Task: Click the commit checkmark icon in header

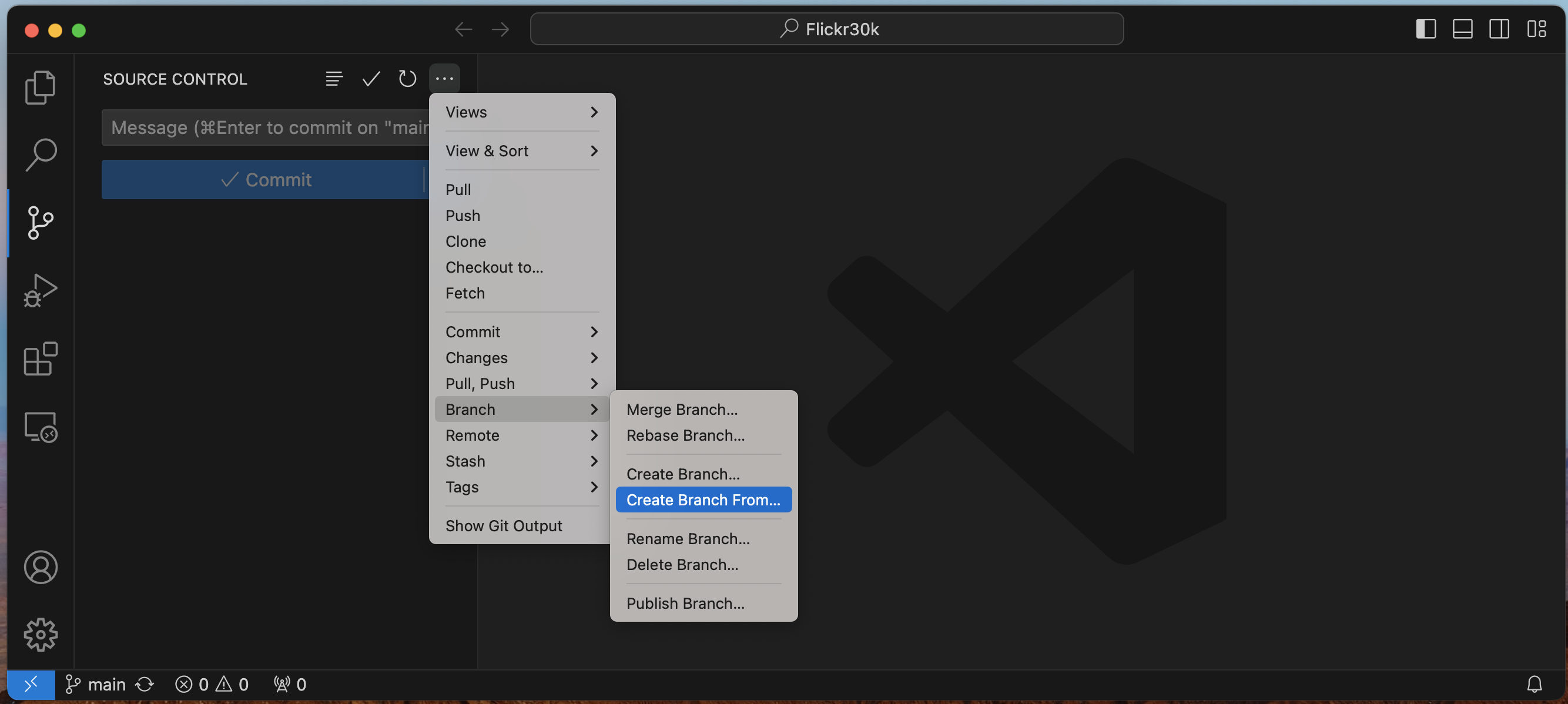Action: (371, 79)
